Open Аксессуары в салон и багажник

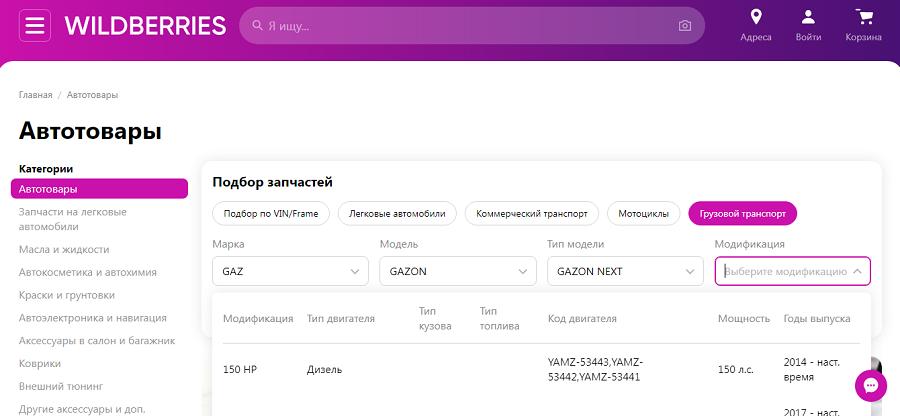click(x=97, y=341)
